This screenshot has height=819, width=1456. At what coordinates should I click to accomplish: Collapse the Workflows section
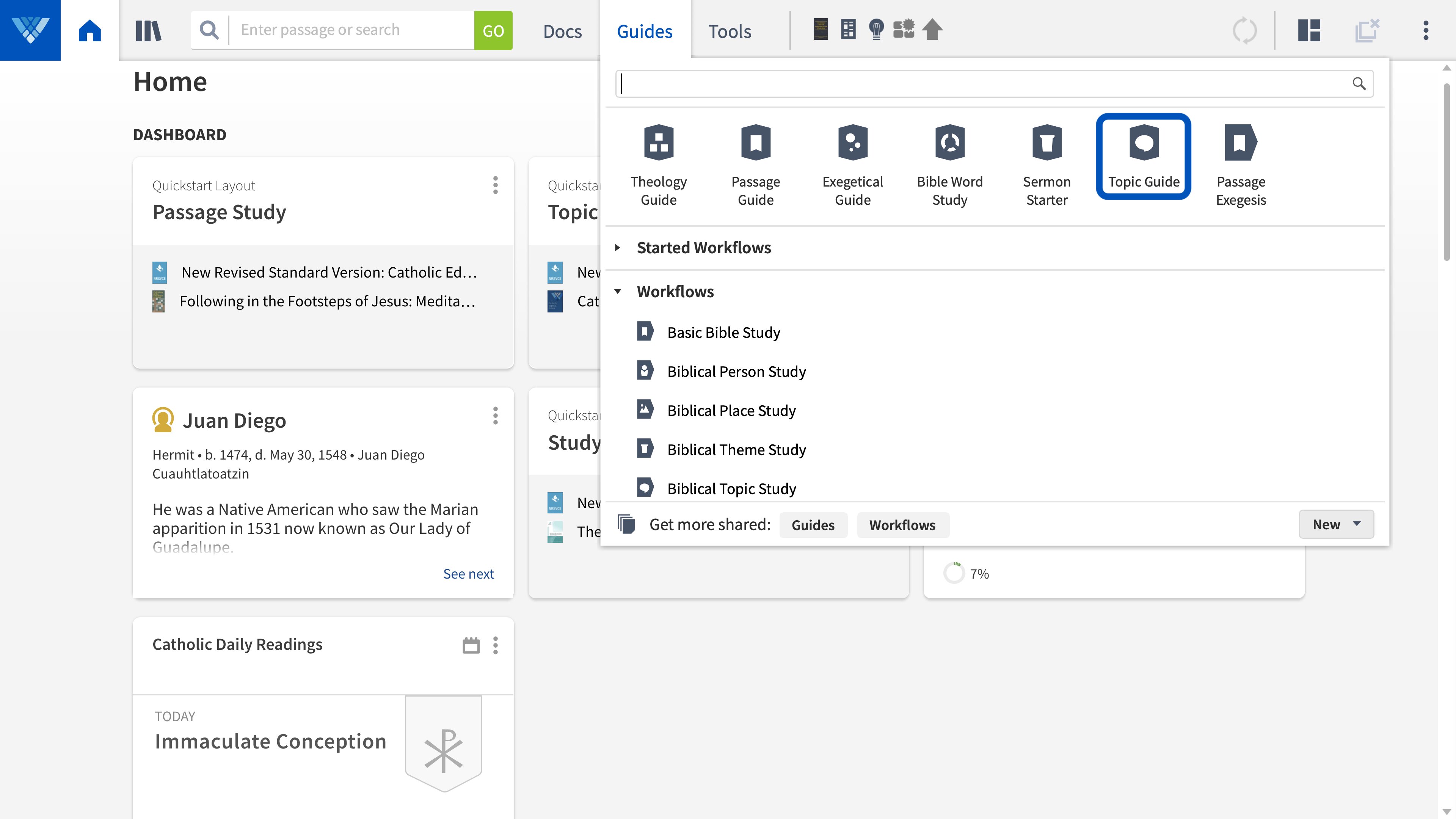point(617,292)
